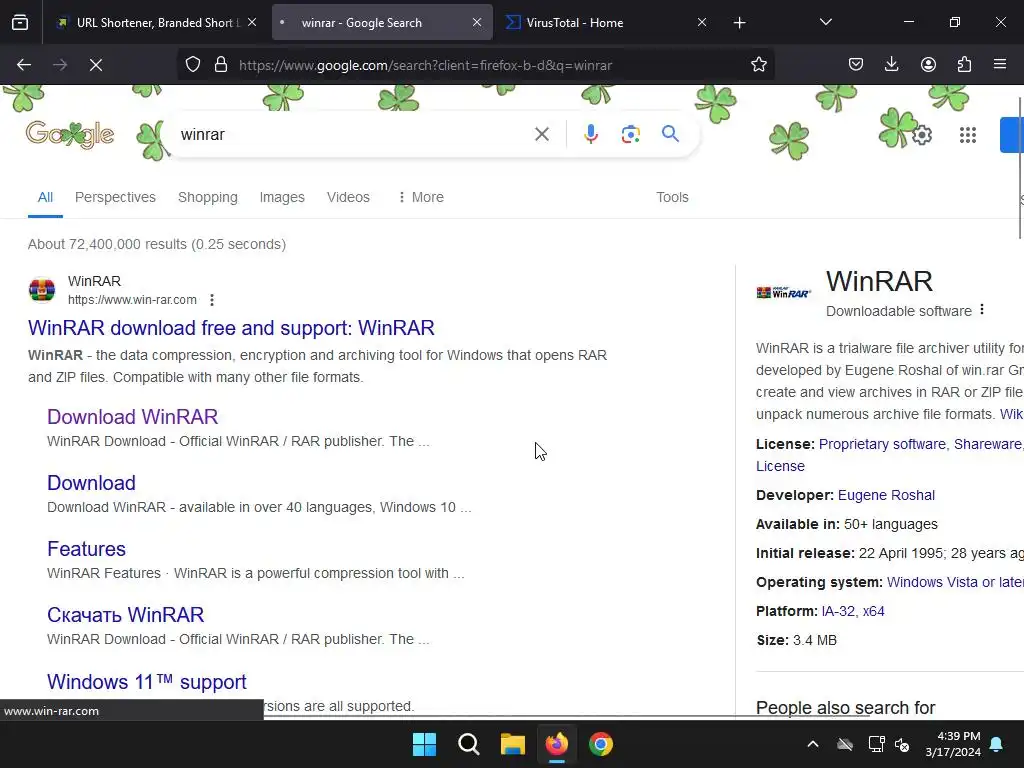Viewport: 1024px width, 768px height.
Task: Submit search with magnifier icon
Action: pos(670,134)
